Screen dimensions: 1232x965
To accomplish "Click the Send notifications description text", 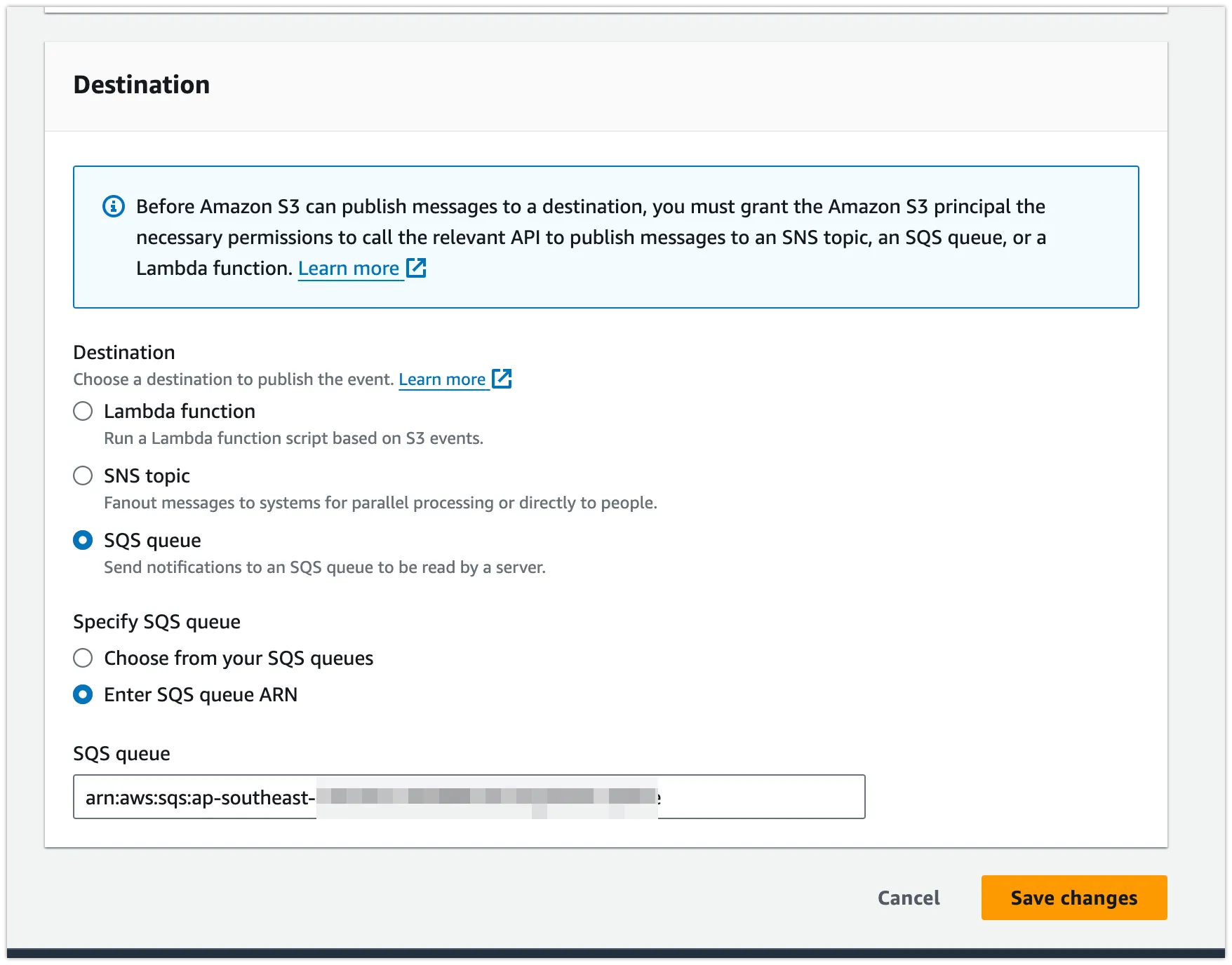I will pos(324,567).
